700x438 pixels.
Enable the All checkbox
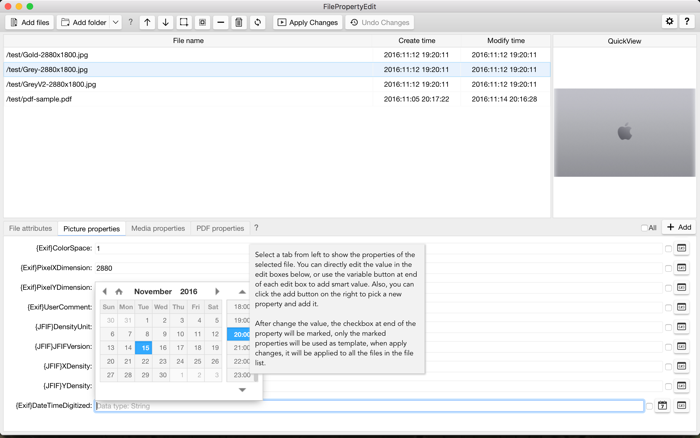[x=644, y=228]
